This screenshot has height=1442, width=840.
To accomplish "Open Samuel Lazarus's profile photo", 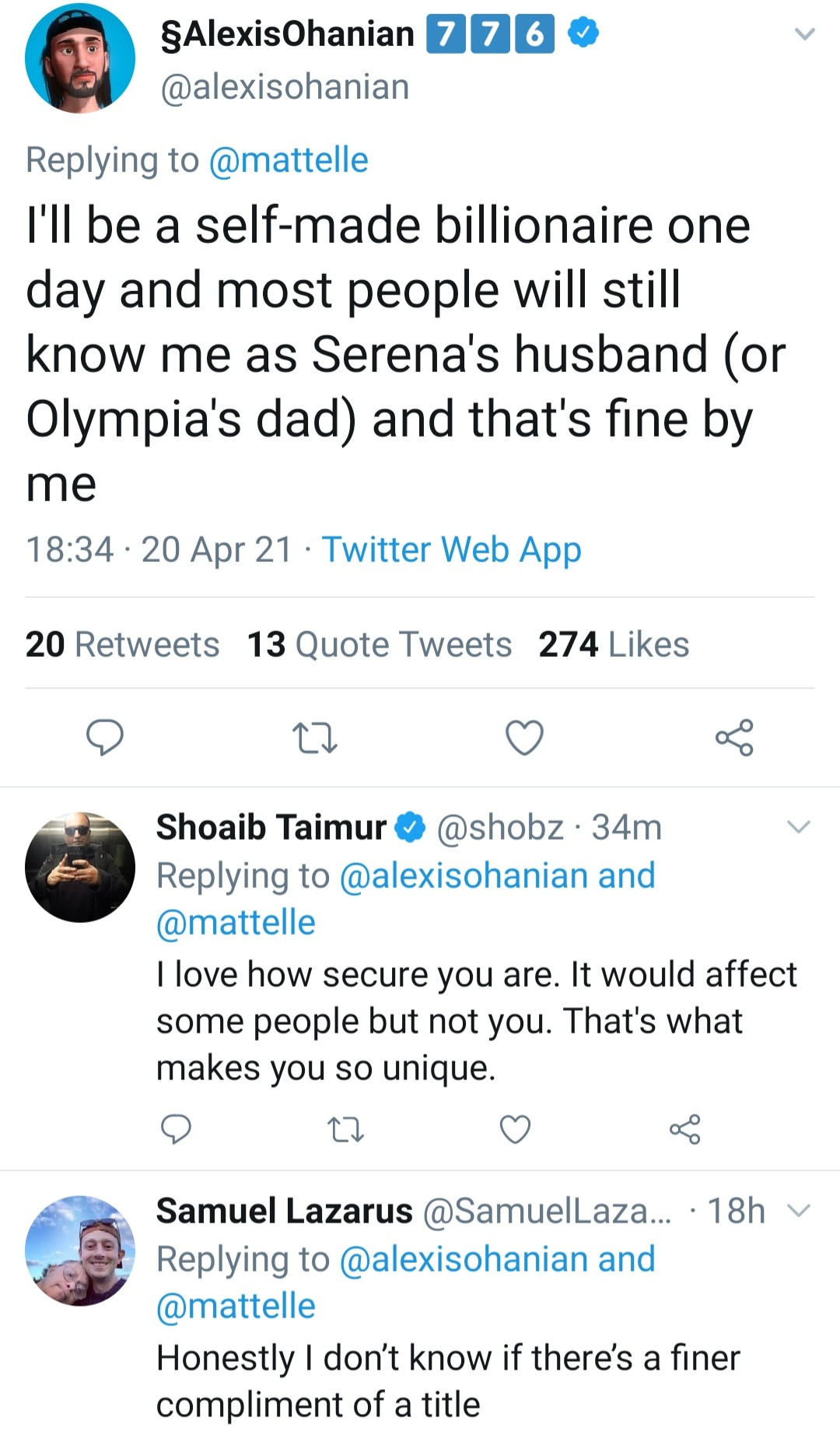I will pos(79,1251).
